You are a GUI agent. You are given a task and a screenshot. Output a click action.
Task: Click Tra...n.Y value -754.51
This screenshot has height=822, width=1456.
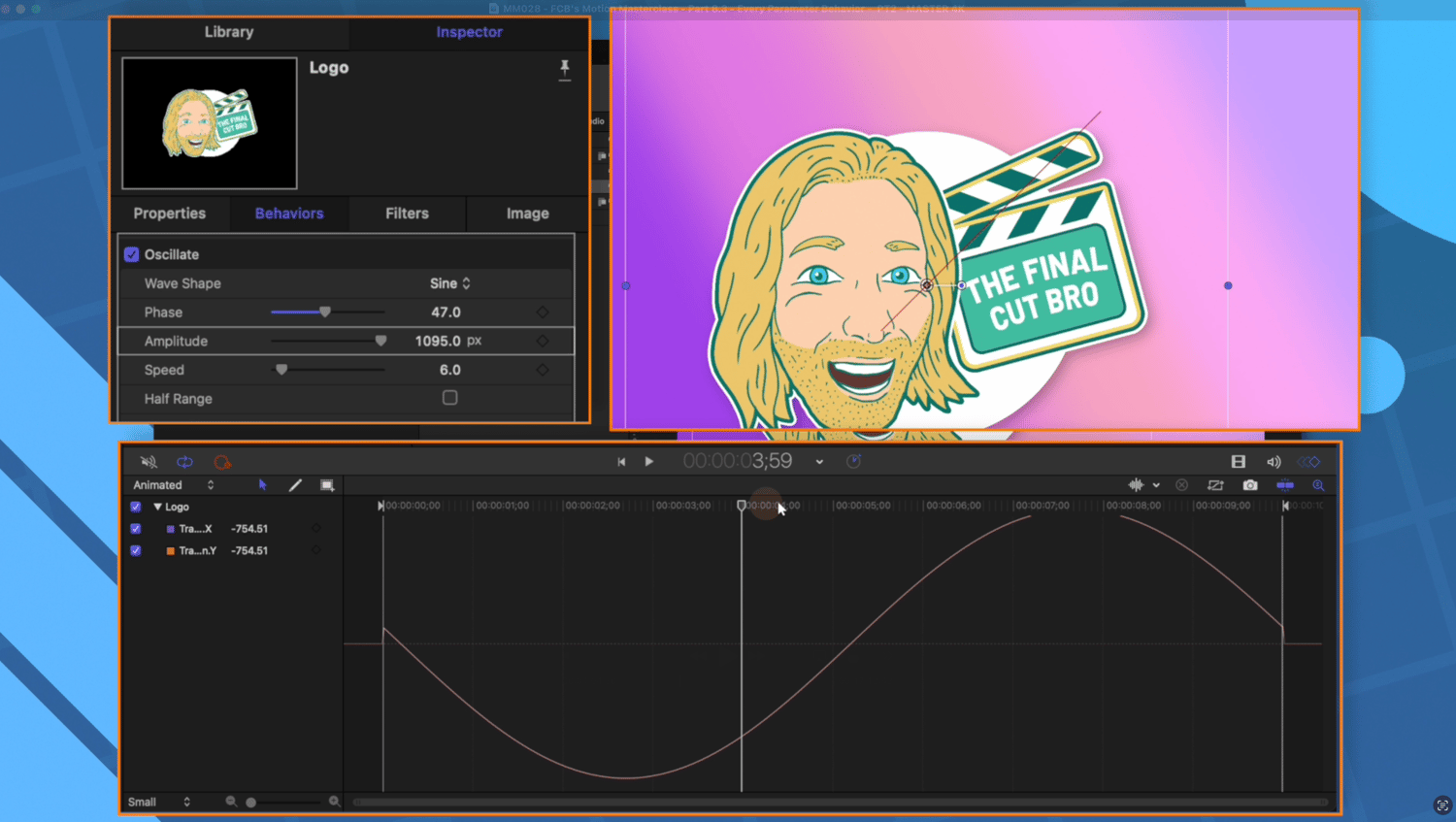point(249,550)
